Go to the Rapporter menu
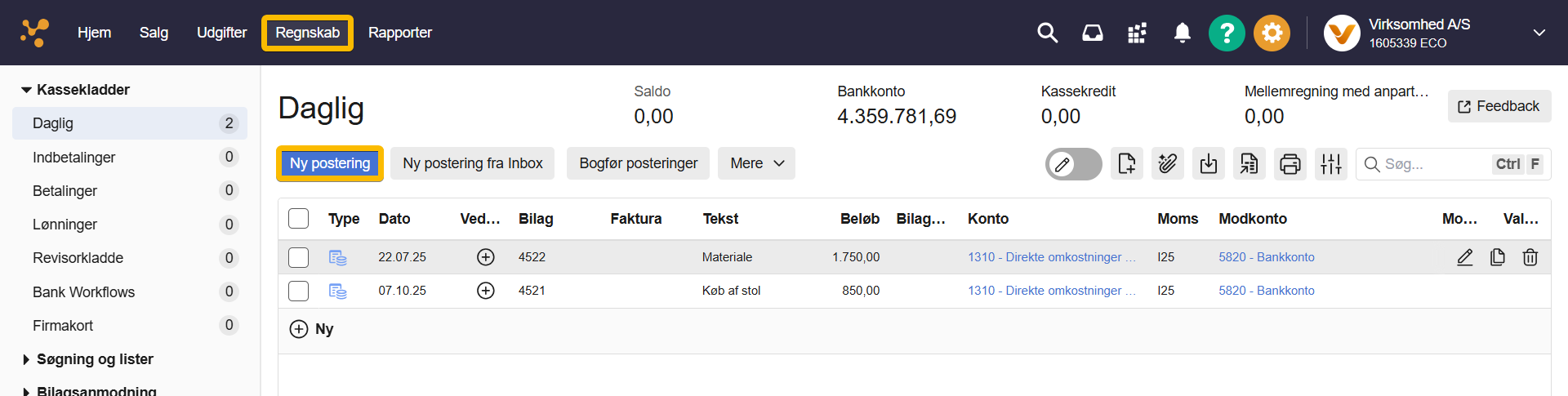This screenshot has height=396, width=1568. (399, 33)
